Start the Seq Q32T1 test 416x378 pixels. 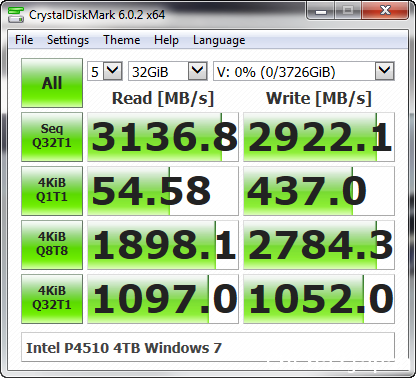[x=52, y=137]
